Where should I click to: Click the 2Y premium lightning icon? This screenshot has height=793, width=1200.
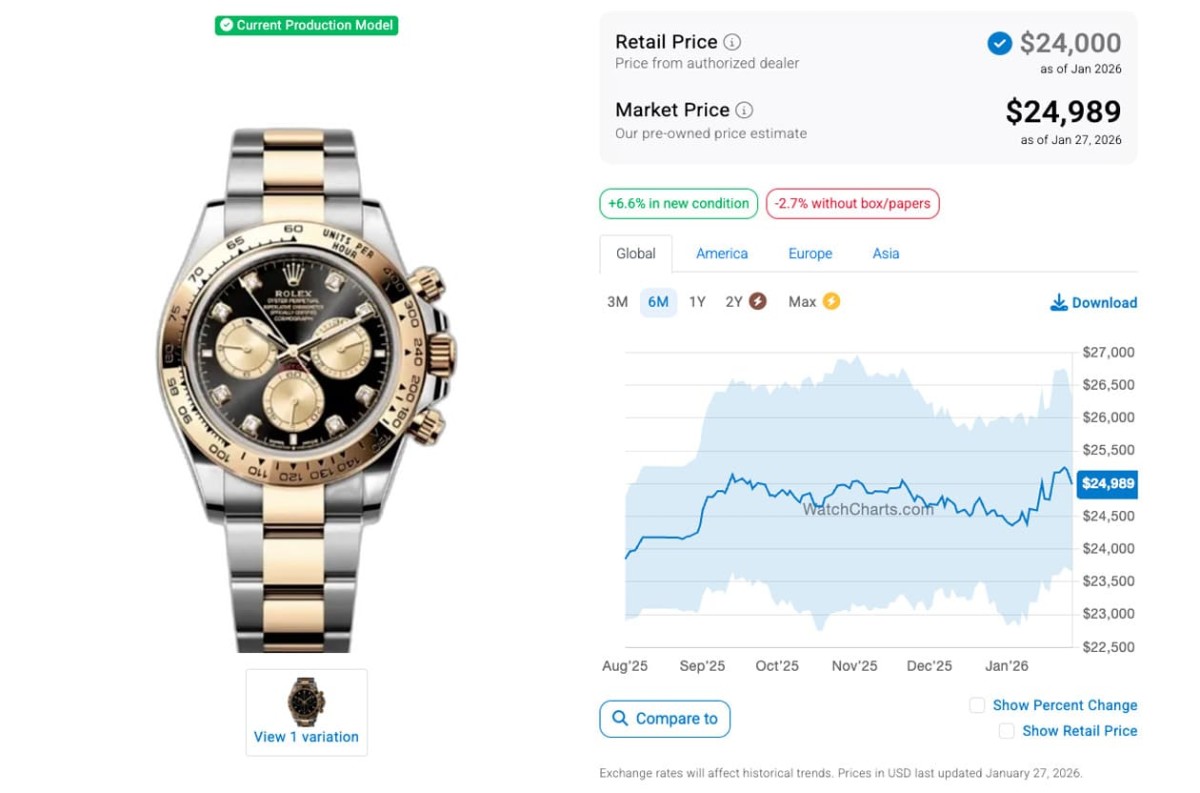758,301
